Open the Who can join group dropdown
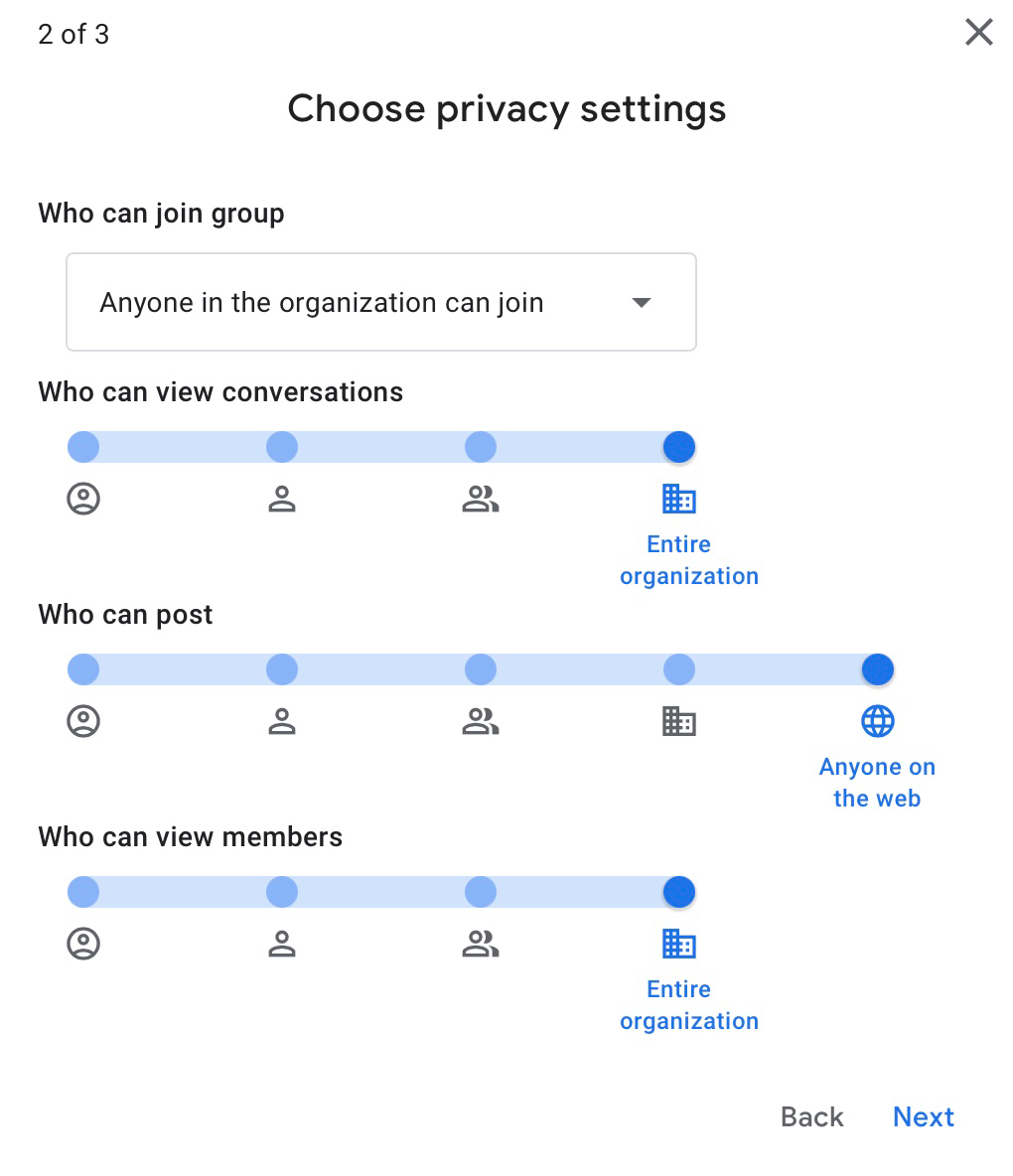 [x=380, y=302]
